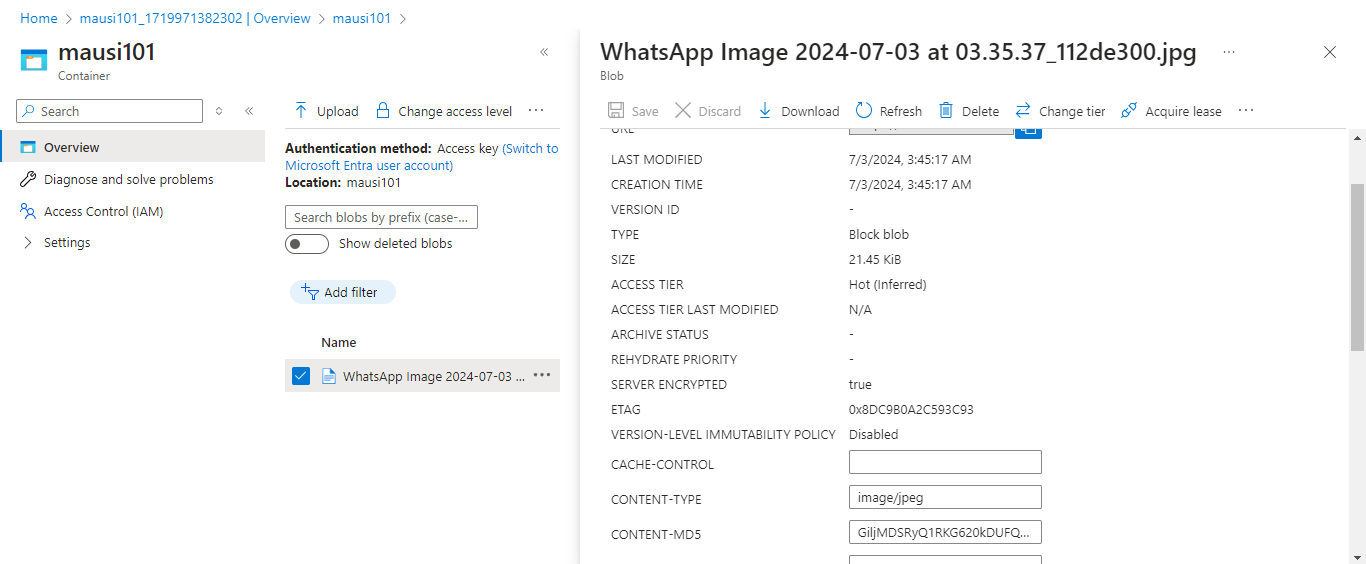Image resolution: width=1366 pixels, height=564 pixels.
Task: Click the Download arrow icon
Action: pyautogui.click(x=765, y=111)
